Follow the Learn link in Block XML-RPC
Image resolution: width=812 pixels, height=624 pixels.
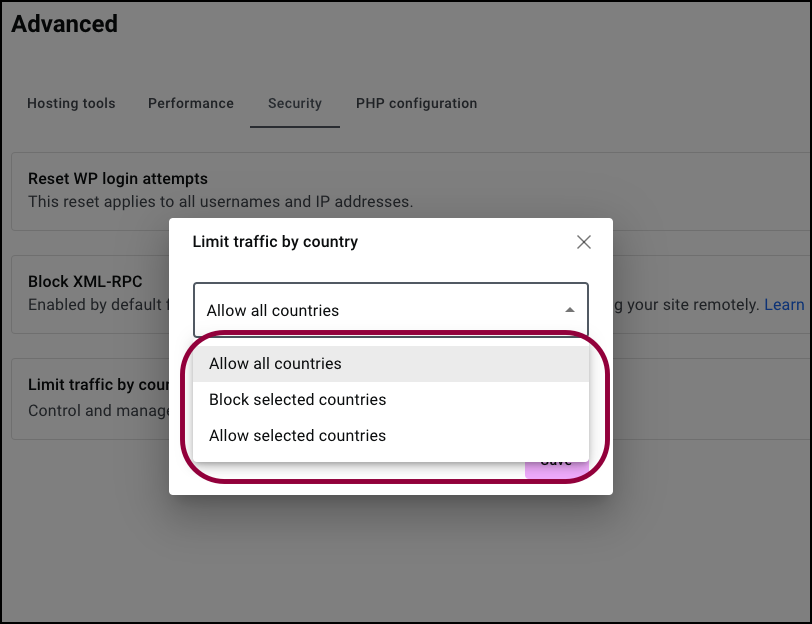[x=784, y=304]
